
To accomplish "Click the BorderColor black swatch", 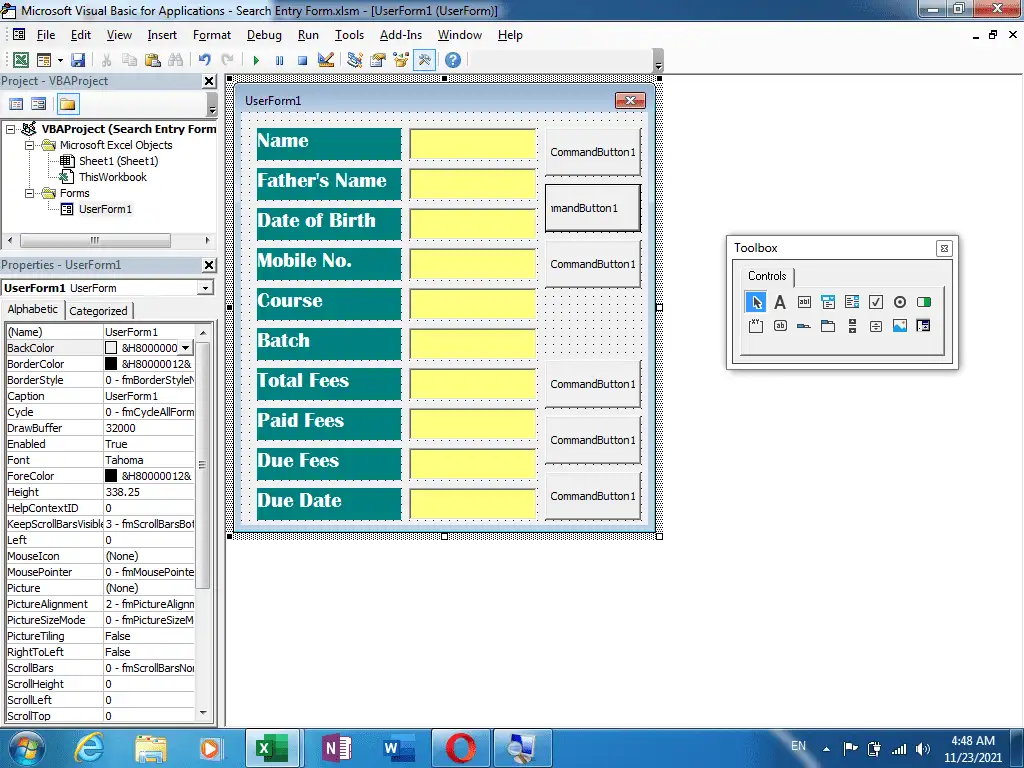I will pyautogui.click(x=111, y=364).
